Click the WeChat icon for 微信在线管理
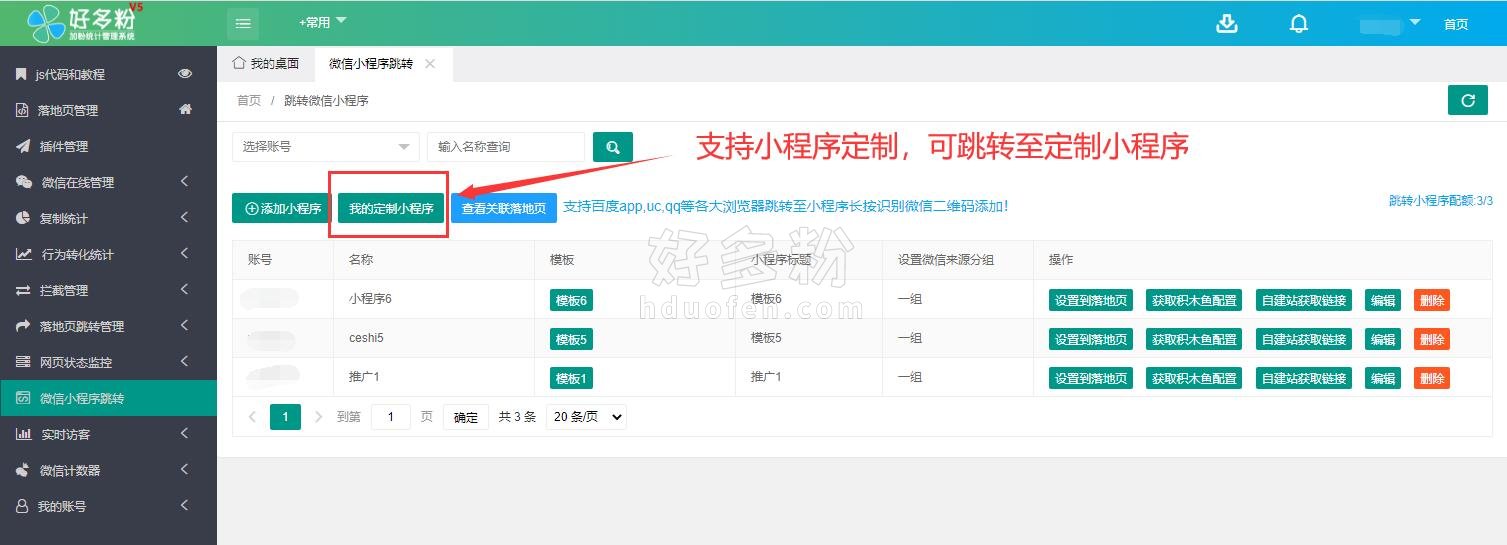This screenshot has width=1507, height=545. (24, 182)
